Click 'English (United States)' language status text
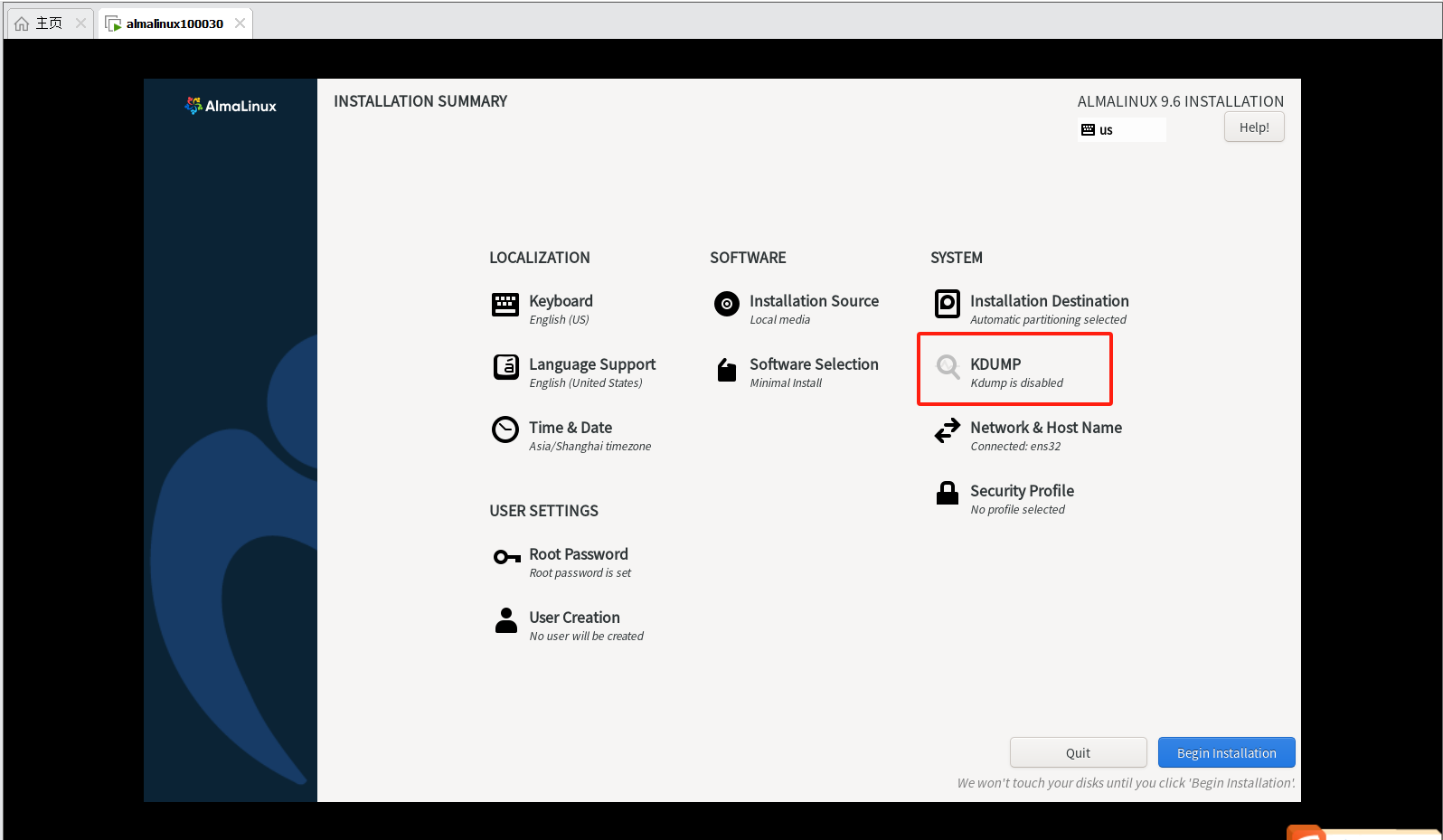The image size is (1443, 840). click(586, 383)
